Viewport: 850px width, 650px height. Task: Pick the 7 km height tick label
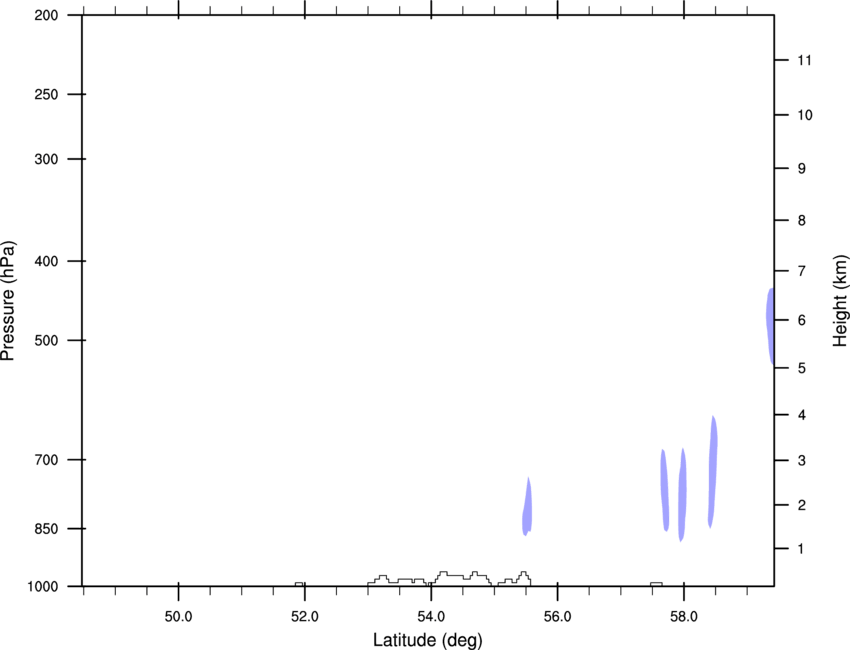coord(802,271)
